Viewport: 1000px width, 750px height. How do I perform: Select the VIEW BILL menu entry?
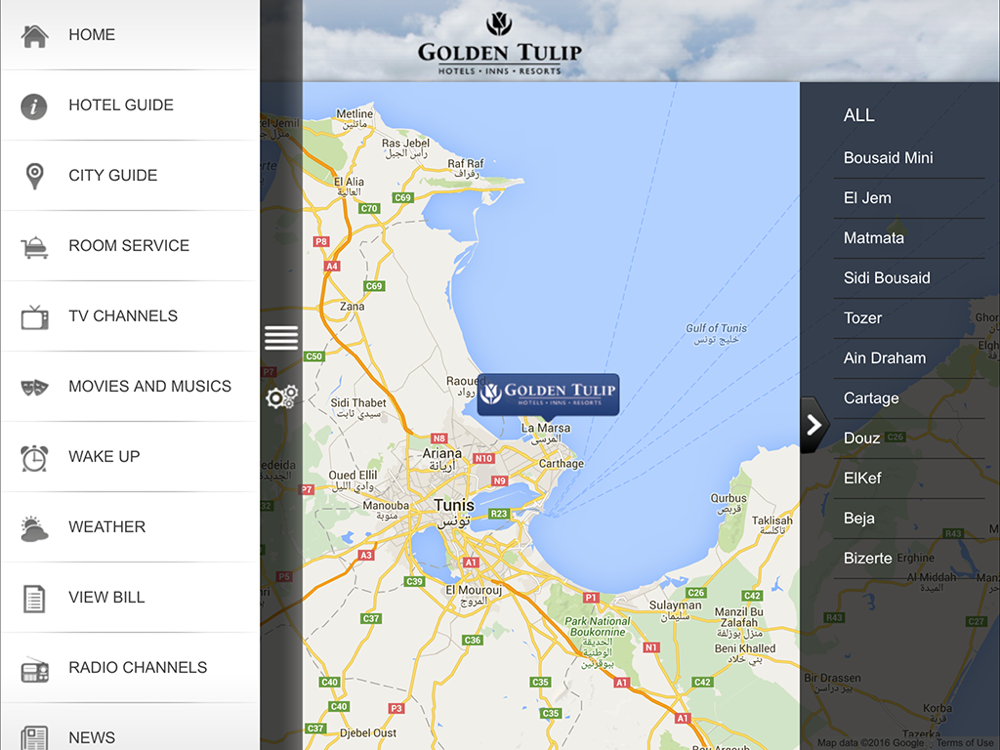click(x=130, y=598)
